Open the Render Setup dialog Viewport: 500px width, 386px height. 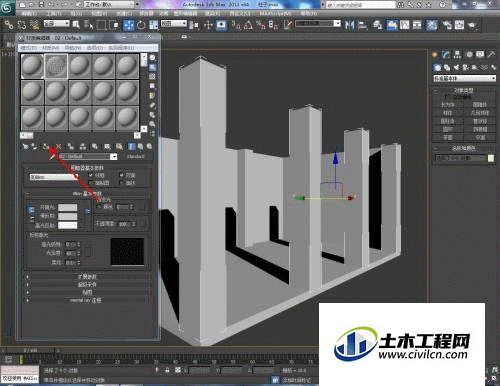pos(447,25)
